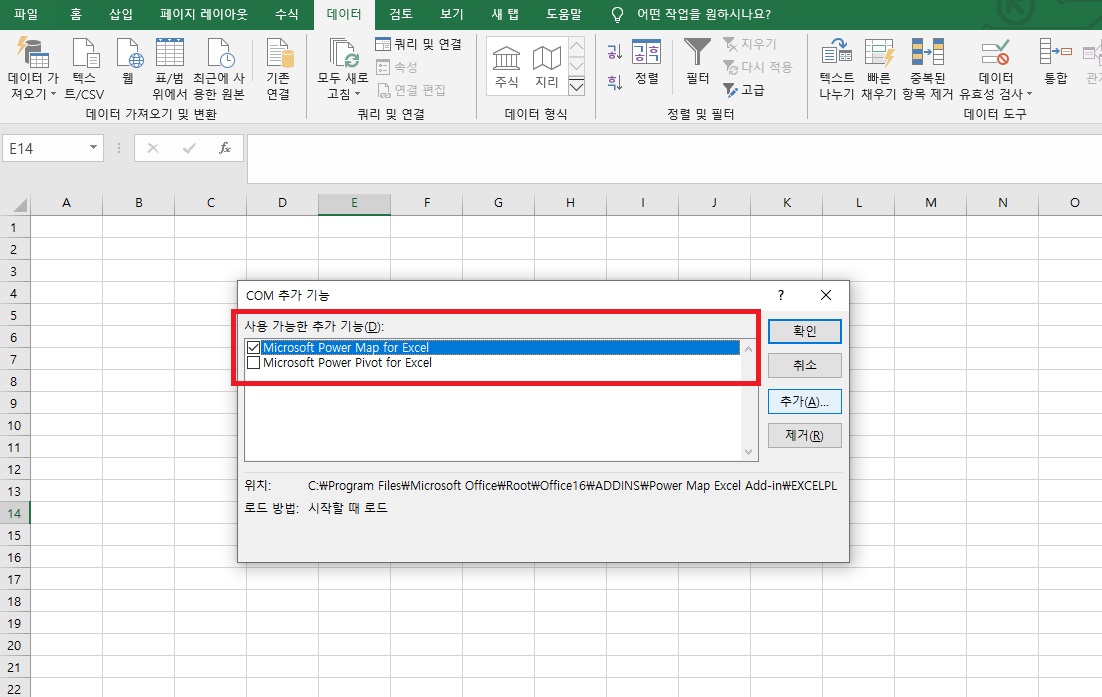The width and height of the screenshot is (1102, 697).
Task: Select row 20 header
Action: pyautogui.click(x=14, y=645)
